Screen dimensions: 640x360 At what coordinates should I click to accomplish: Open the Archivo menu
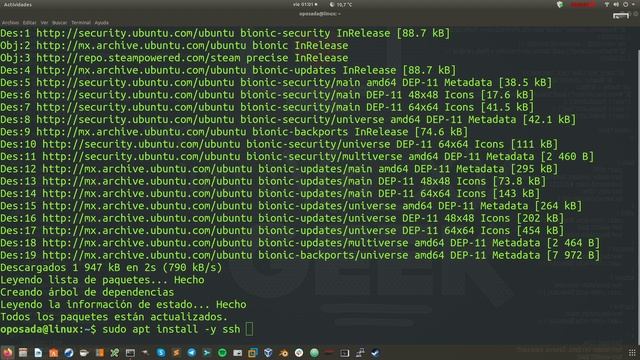tap(10, 23)
